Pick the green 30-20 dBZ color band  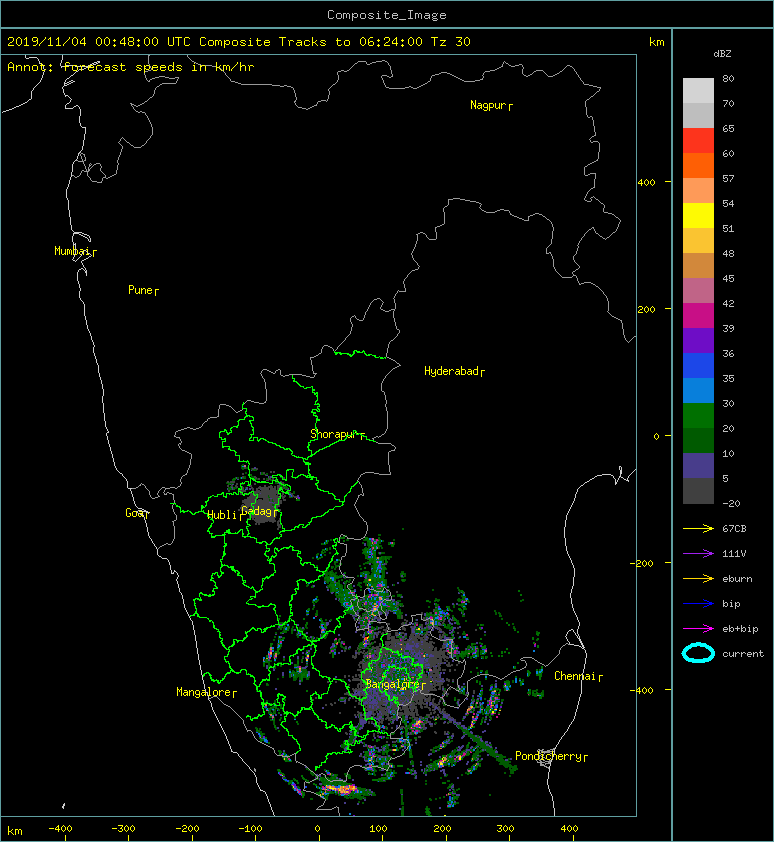698,416
